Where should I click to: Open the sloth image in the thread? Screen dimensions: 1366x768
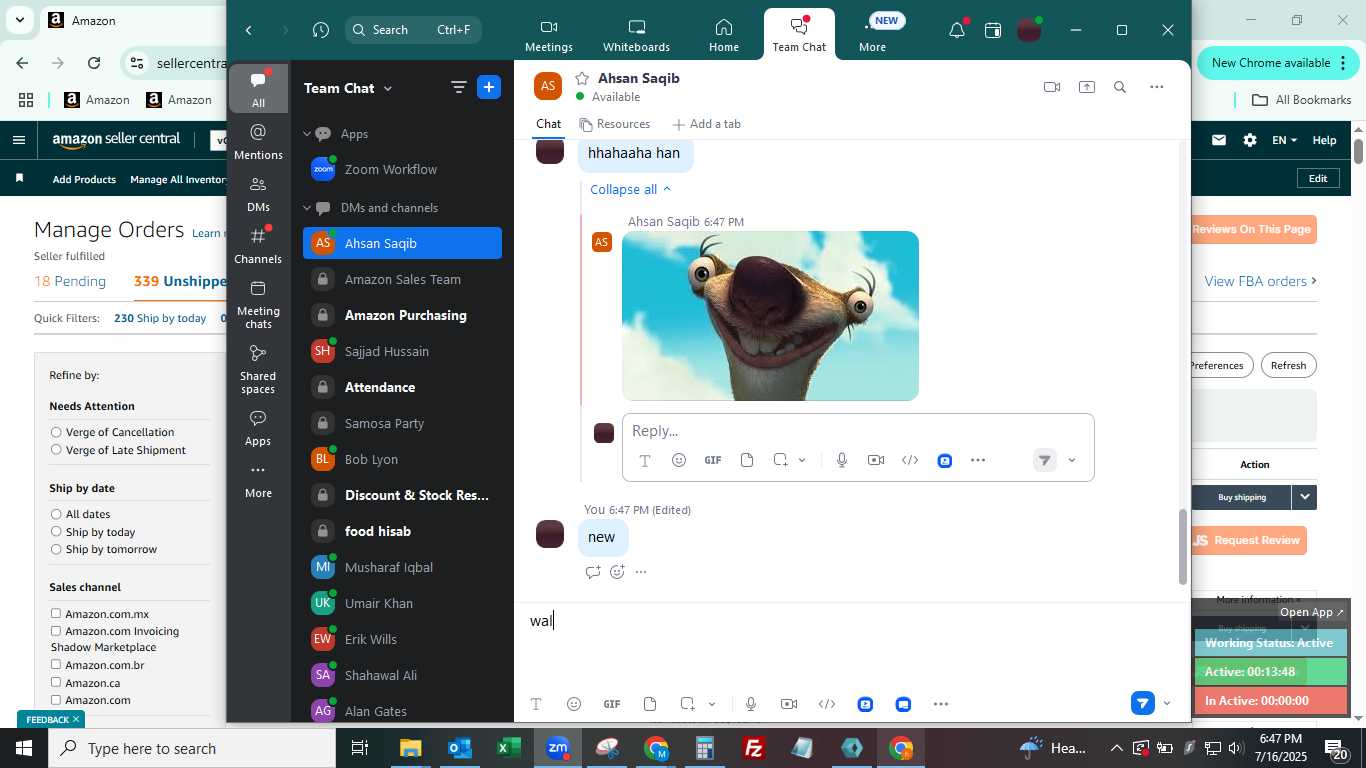point(770,316)
